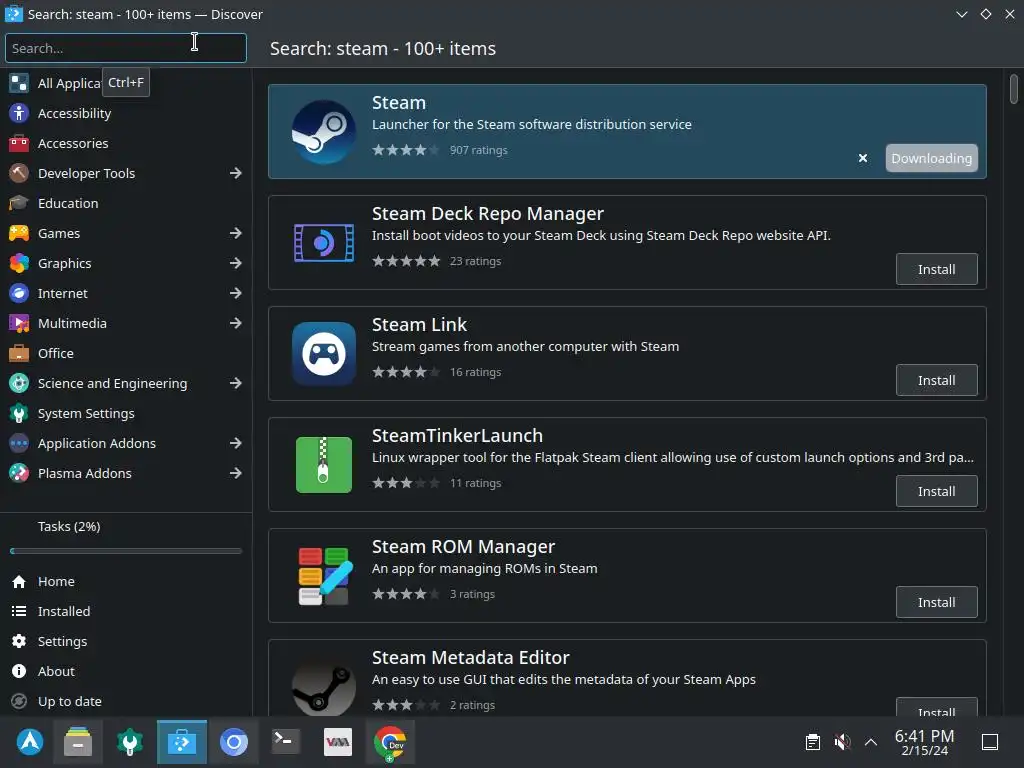Click the Steam app logo icon
This screenshot has height=768, width=1024.
(323, 132)
